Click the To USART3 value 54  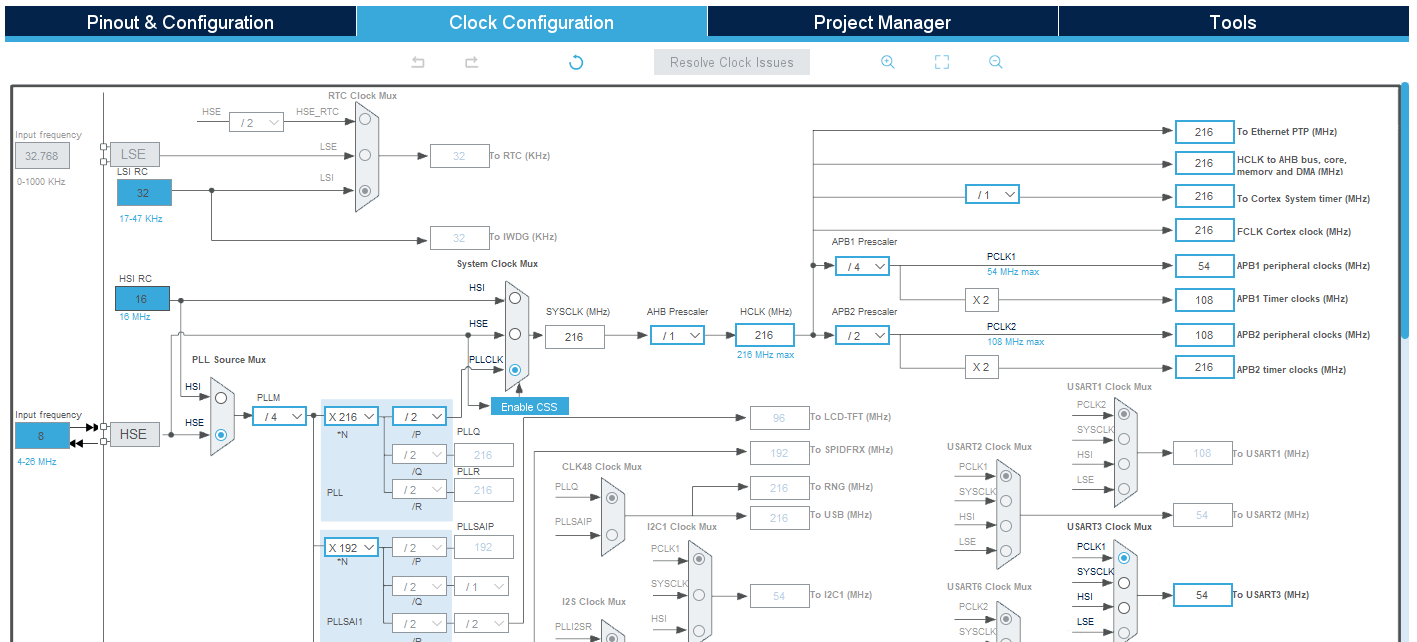pyautogui.click(x=1202, y=594)
